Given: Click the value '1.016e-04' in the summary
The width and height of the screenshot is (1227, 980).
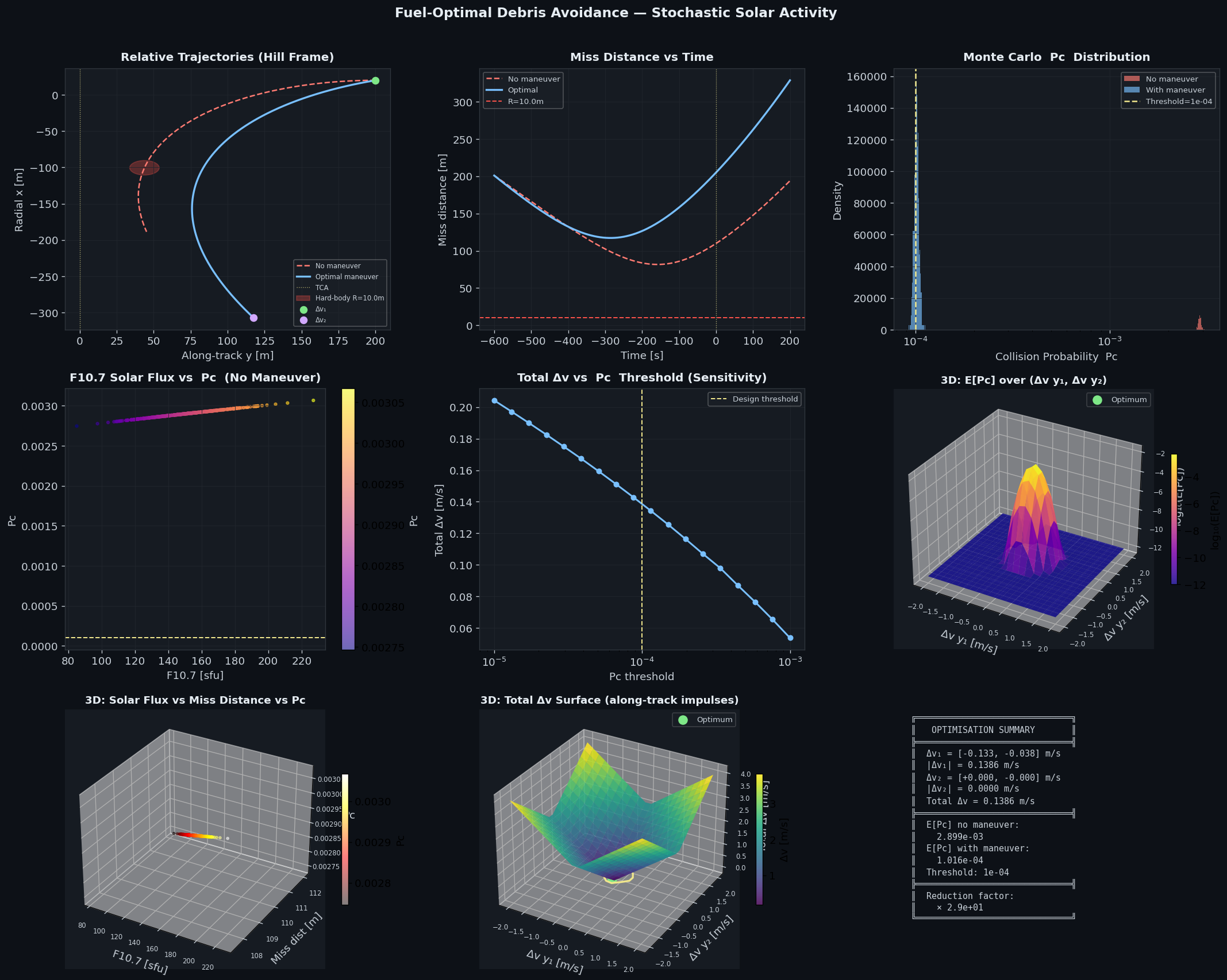Looking at the screenshot, I should coord(960,861).
